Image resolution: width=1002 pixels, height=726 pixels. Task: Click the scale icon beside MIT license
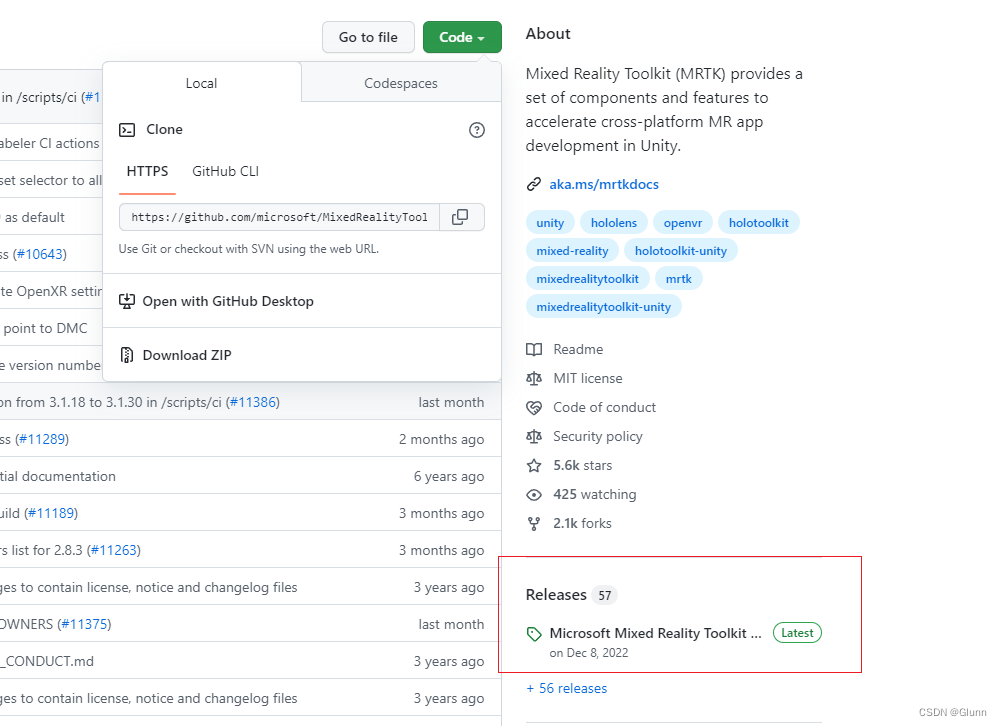point(534,378)
